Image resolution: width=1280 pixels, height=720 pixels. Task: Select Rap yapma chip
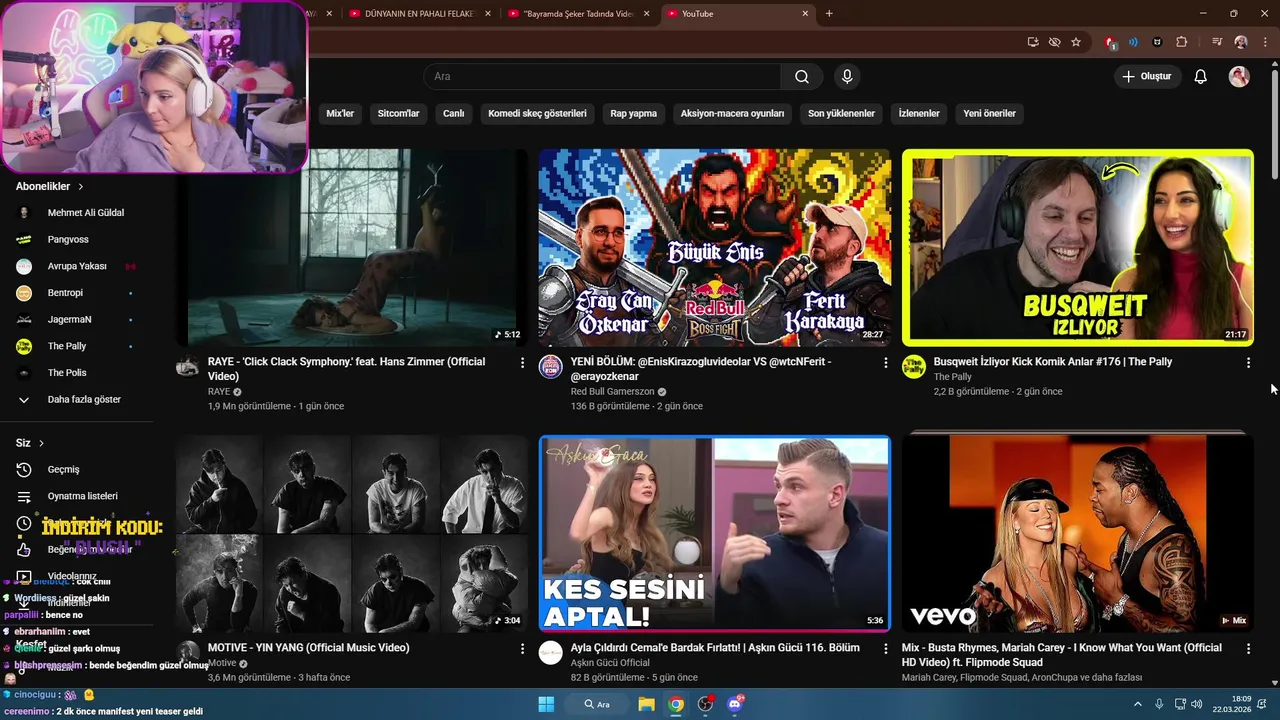[634, 114]
